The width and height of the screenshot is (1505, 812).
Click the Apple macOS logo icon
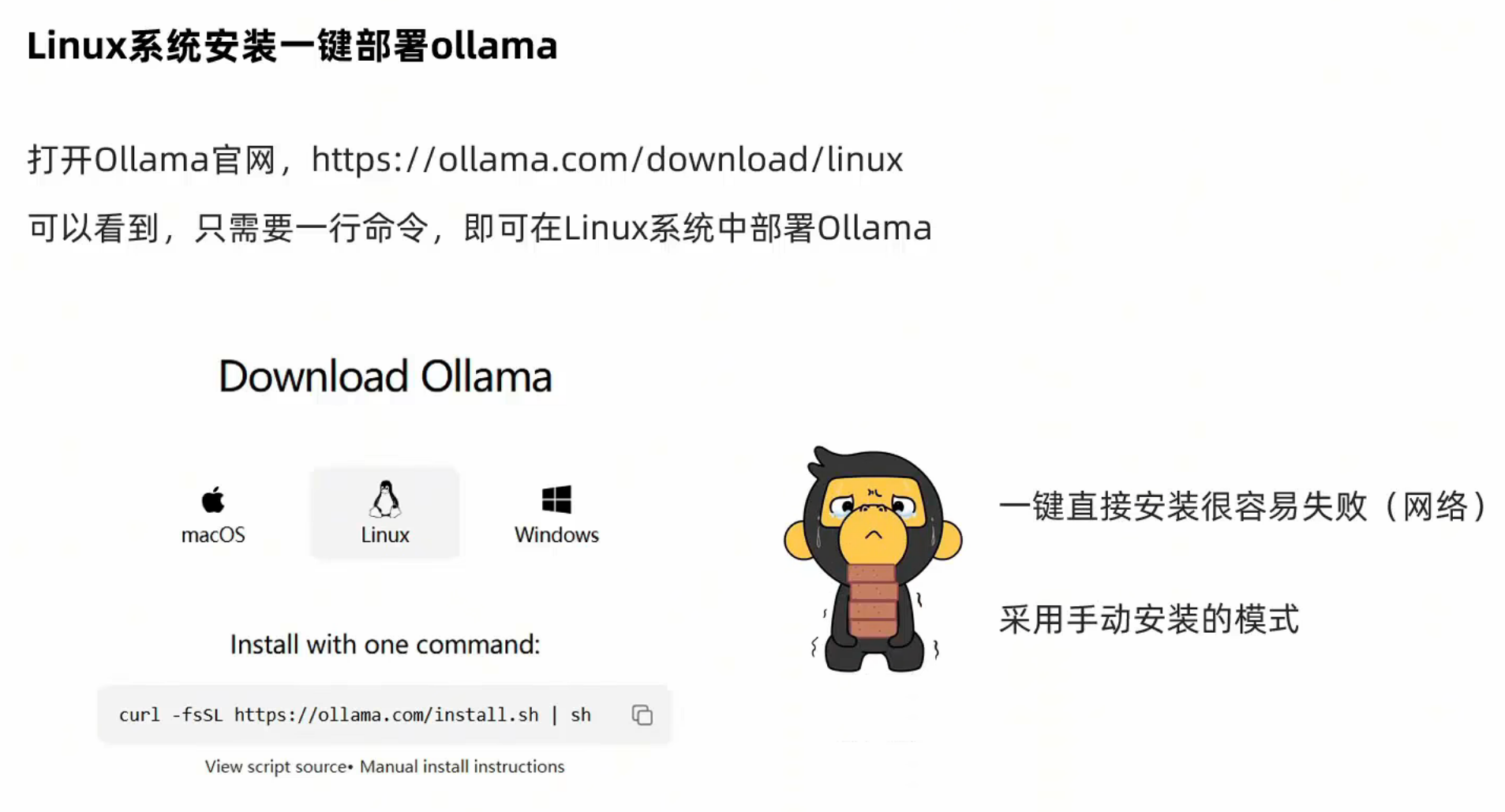(213, 500)
